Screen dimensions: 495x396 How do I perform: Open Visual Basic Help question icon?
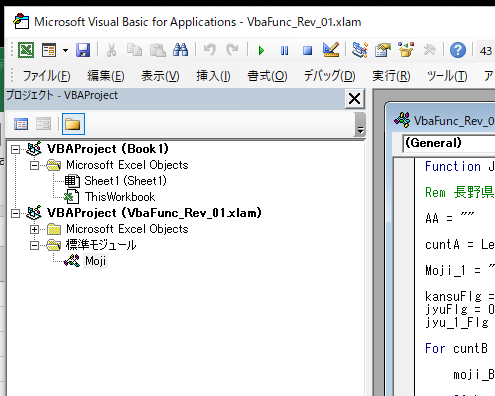pyautogui.click(x=458, y=51)
